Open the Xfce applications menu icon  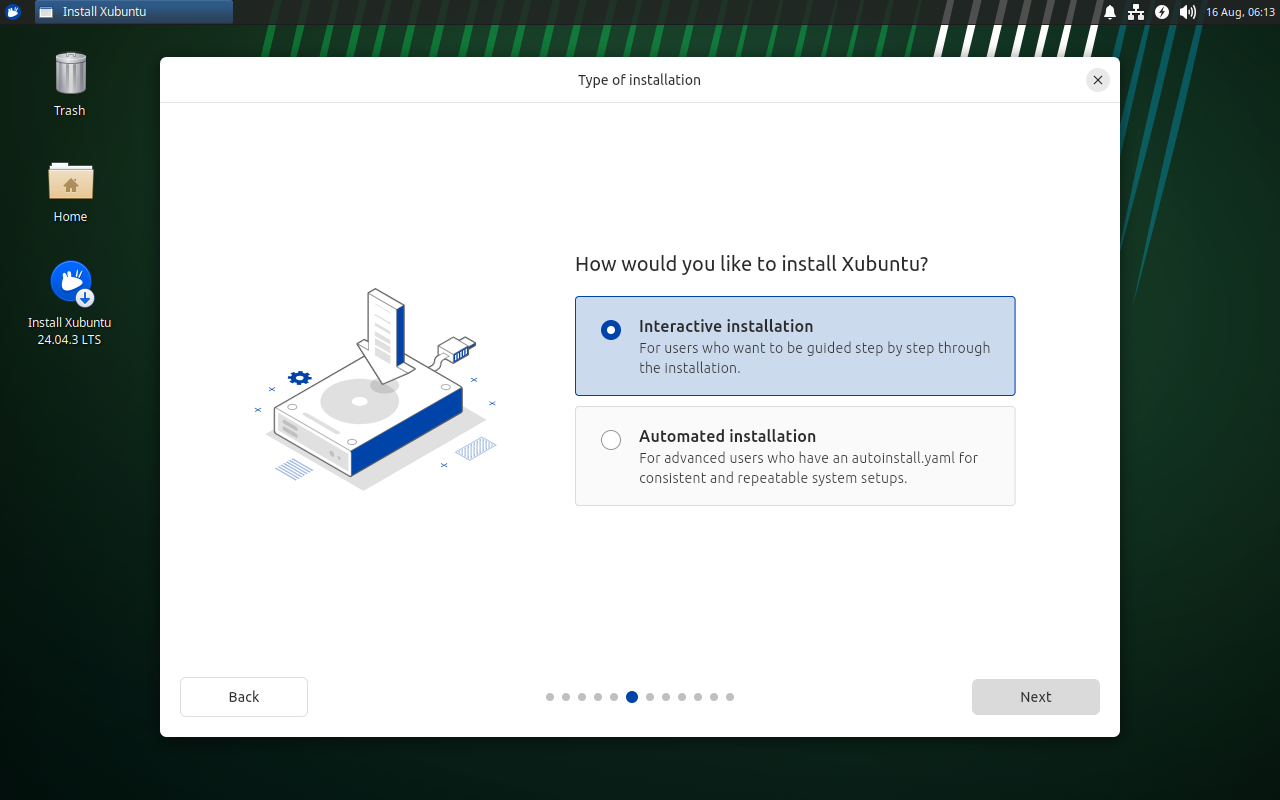click(x=13, y=12)
